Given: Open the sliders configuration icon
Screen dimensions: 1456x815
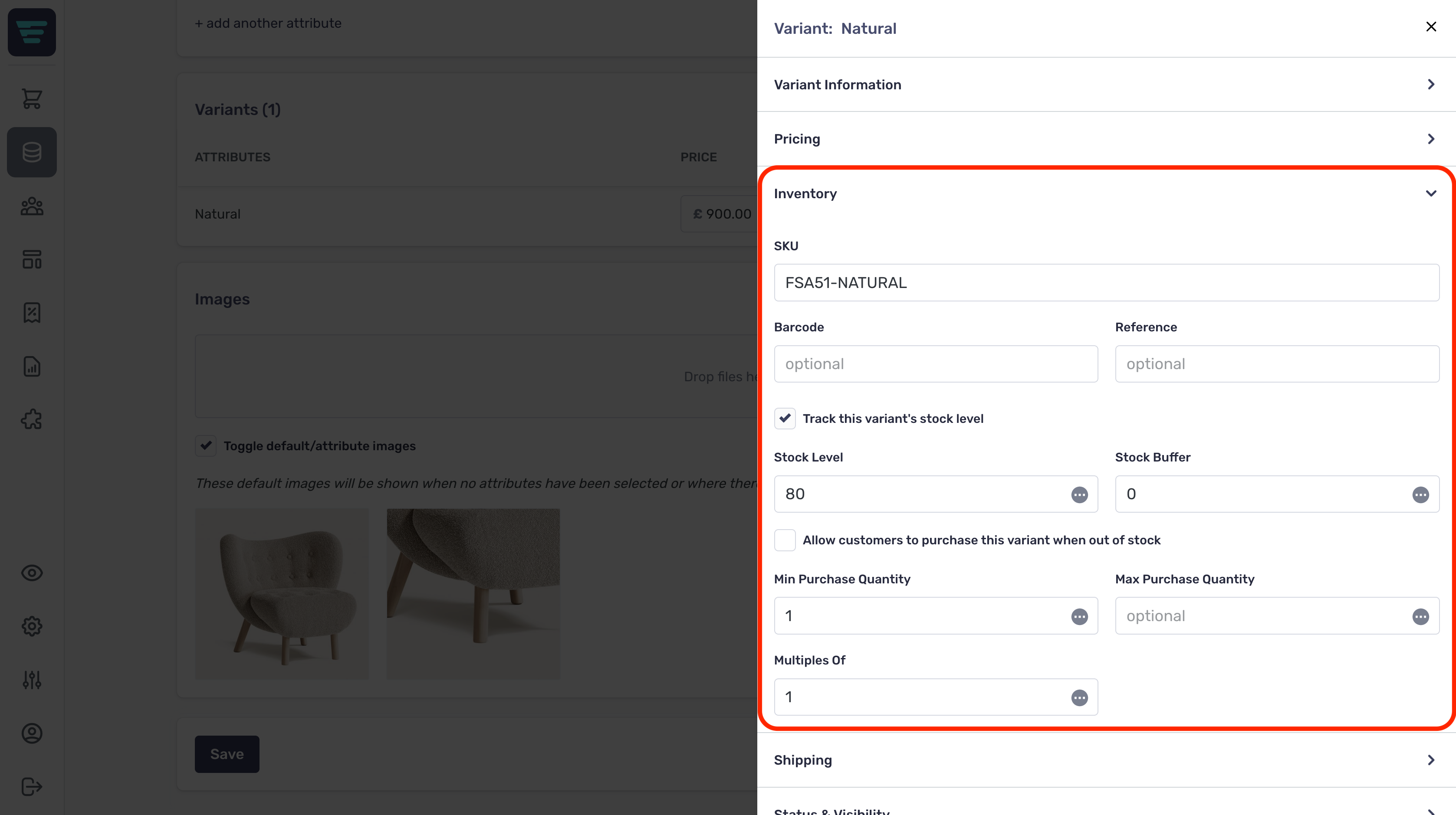Looking at the screenshot, I should point(32,679).
